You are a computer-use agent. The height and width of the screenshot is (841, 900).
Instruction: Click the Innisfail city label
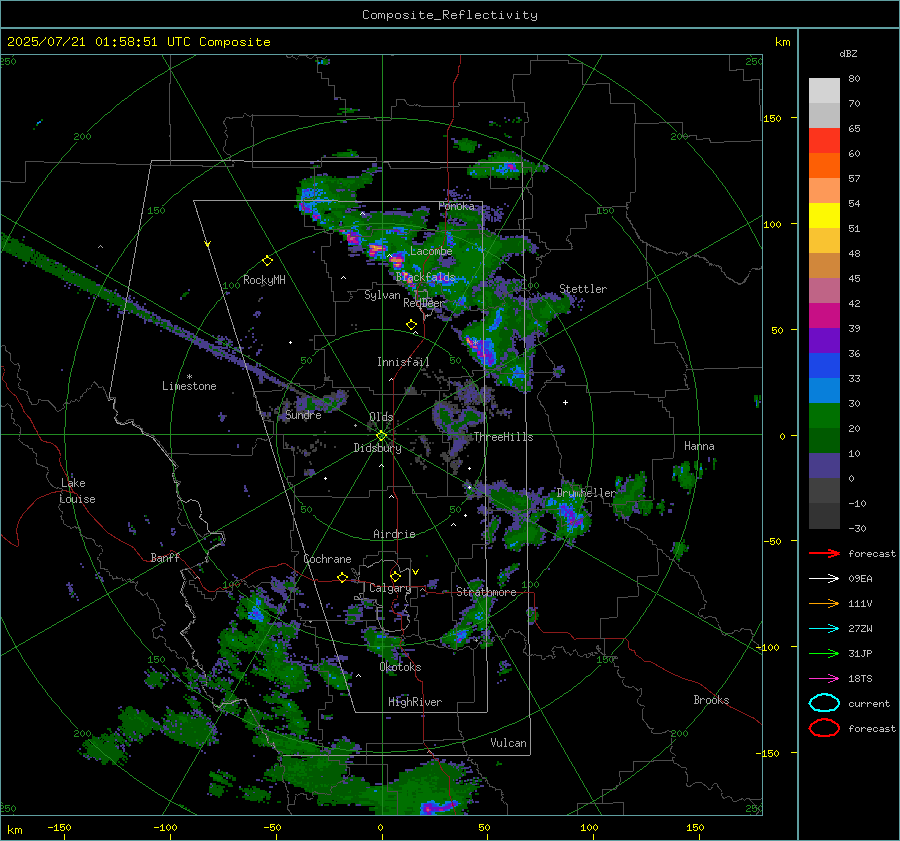pyautogui.click(x=403, y=362)
